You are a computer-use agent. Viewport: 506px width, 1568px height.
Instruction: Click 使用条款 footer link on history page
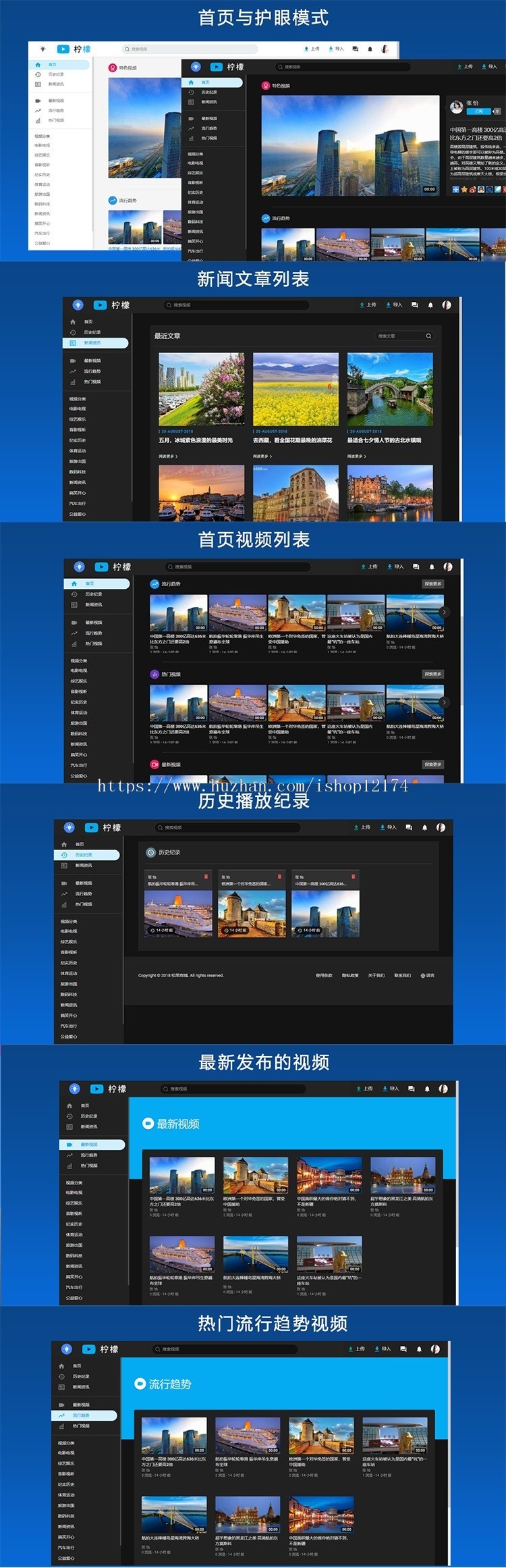tap(324, 975)
